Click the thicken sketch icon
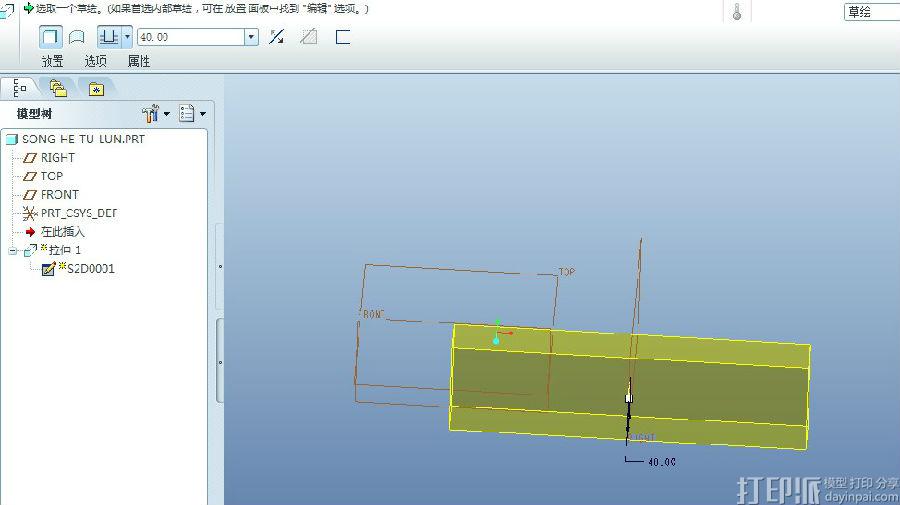 point(343,37)
